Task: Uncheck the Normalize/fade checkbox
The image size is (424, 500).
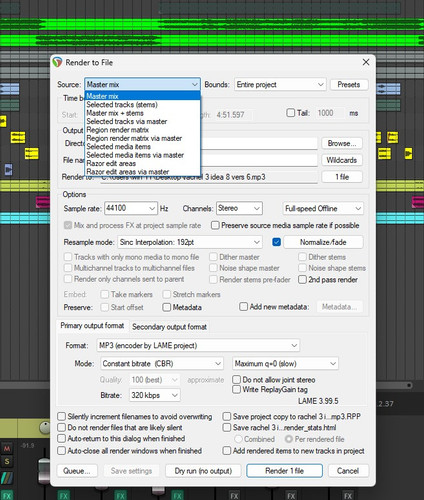Action: 276,242
